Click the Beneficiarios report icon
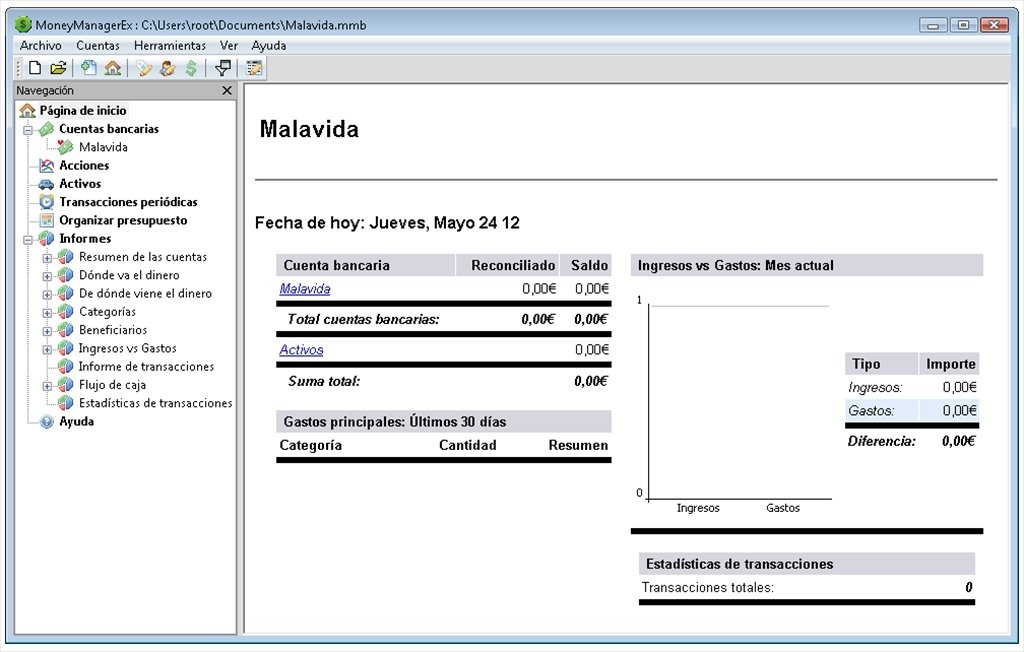The image size is (1024, 652). [65, 330]
